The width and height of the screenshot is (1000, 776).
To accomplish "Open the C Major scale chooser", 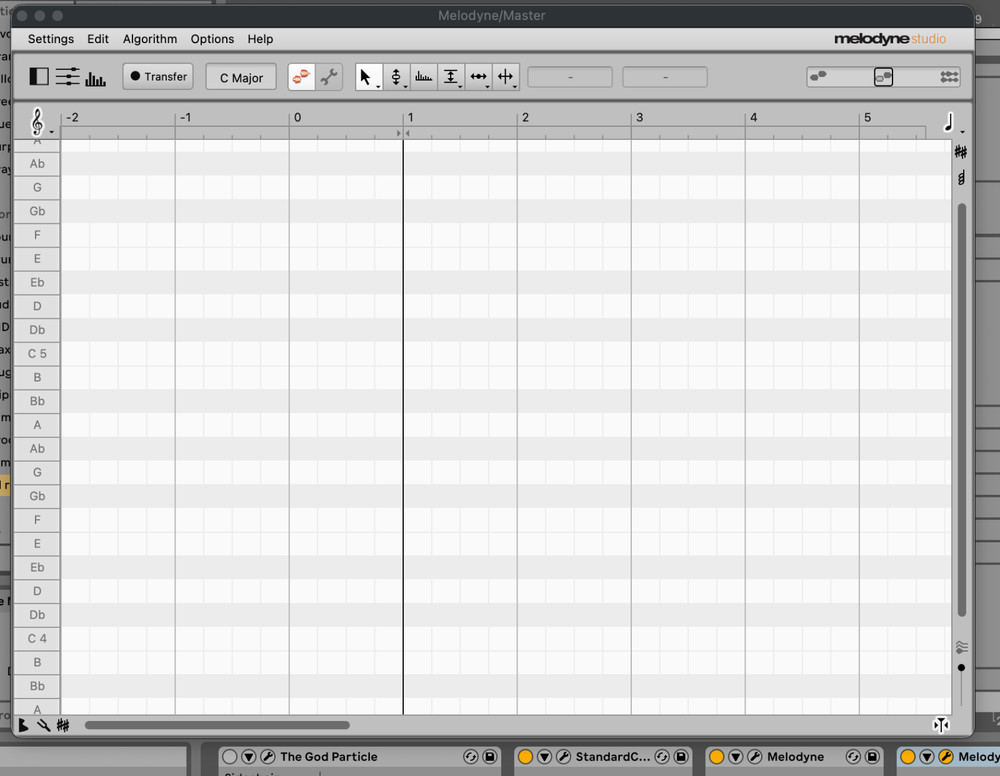I will pos(240,76).
